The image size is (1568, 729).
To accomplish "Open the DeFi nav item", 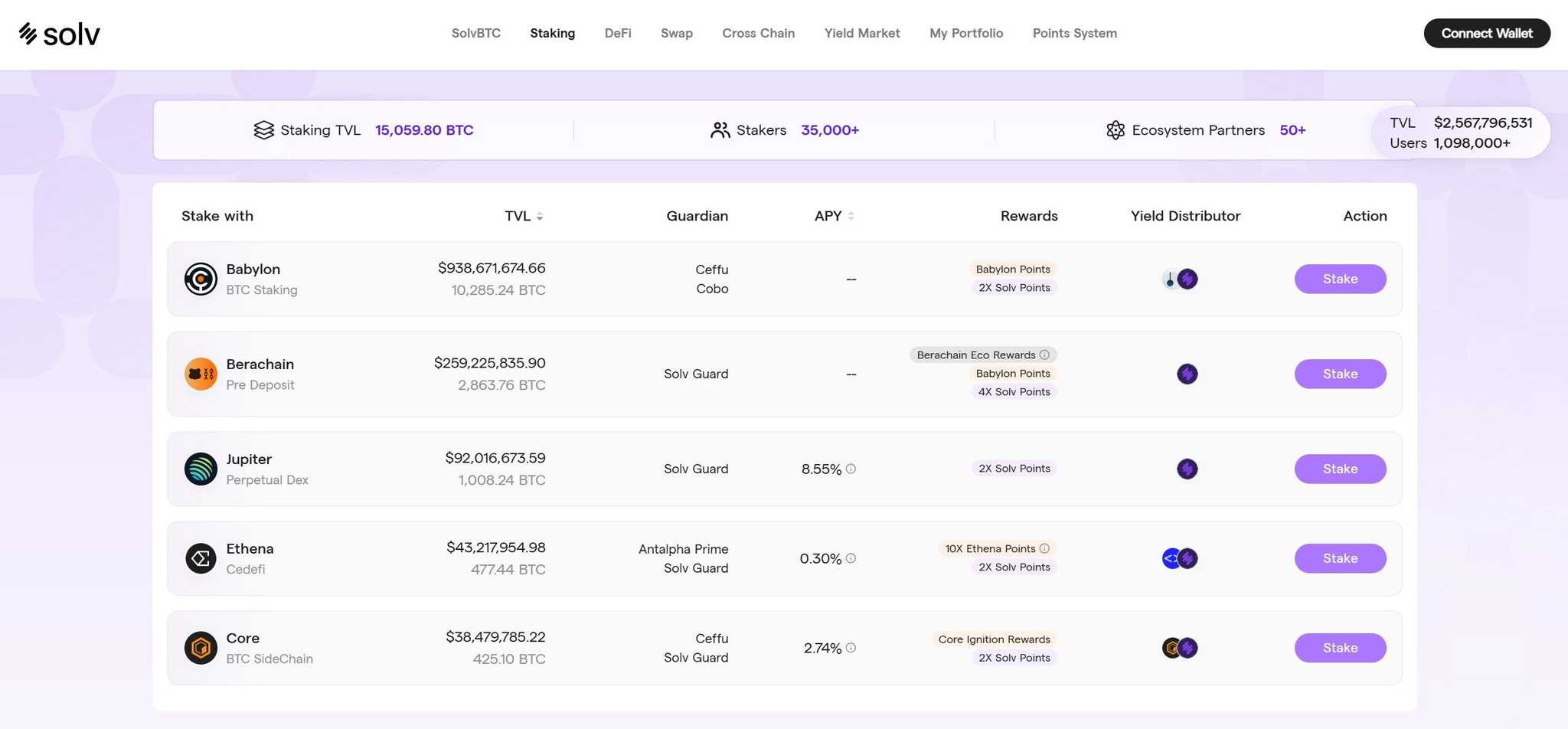I will click(x=618, y=33).
